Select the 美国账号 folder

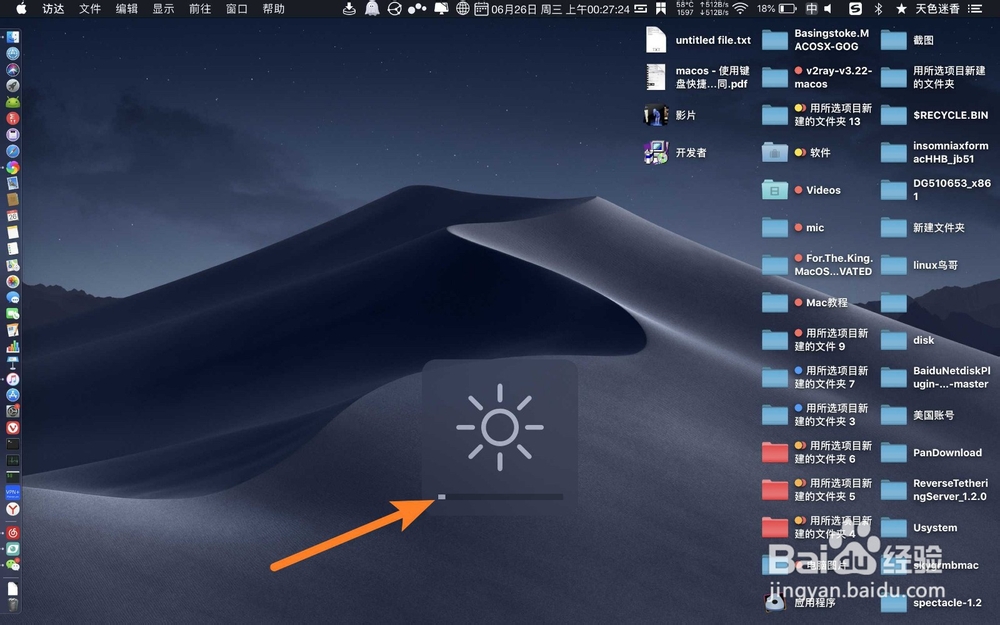[893, 415]
